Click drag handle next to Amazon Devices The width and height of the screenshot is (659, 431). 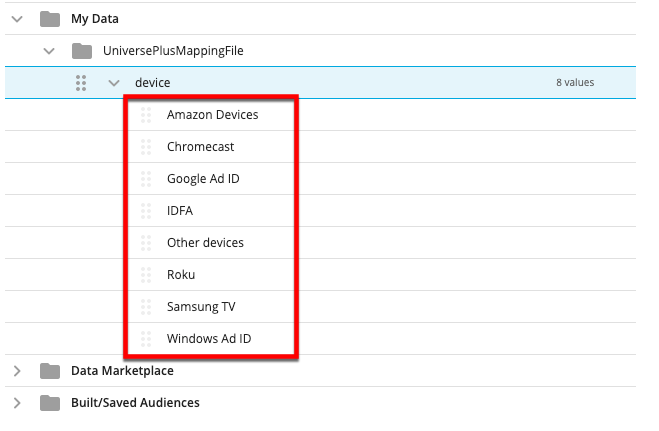pyautogui.click(x=146, y=115)
